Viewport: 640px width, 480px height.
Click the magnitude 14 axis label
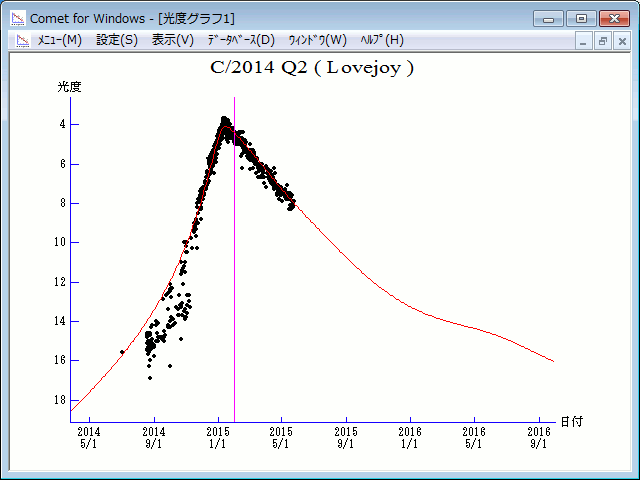tap(60, 321)
